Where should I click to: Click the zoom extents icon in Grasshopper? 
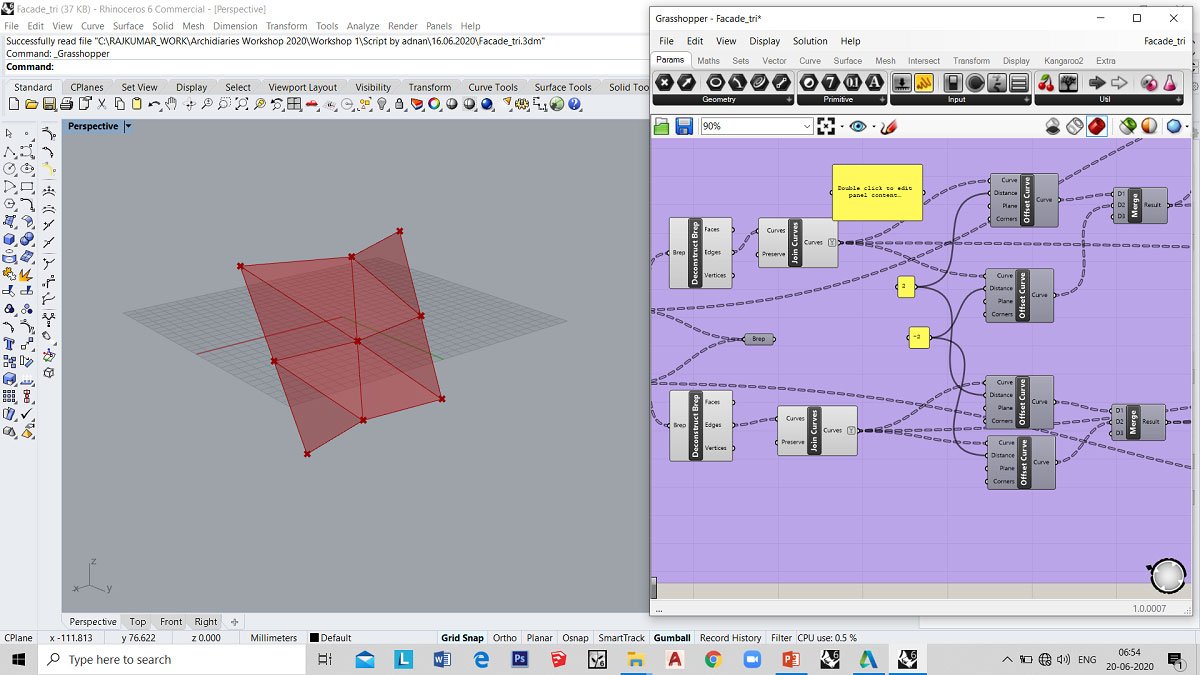(826, 126)
